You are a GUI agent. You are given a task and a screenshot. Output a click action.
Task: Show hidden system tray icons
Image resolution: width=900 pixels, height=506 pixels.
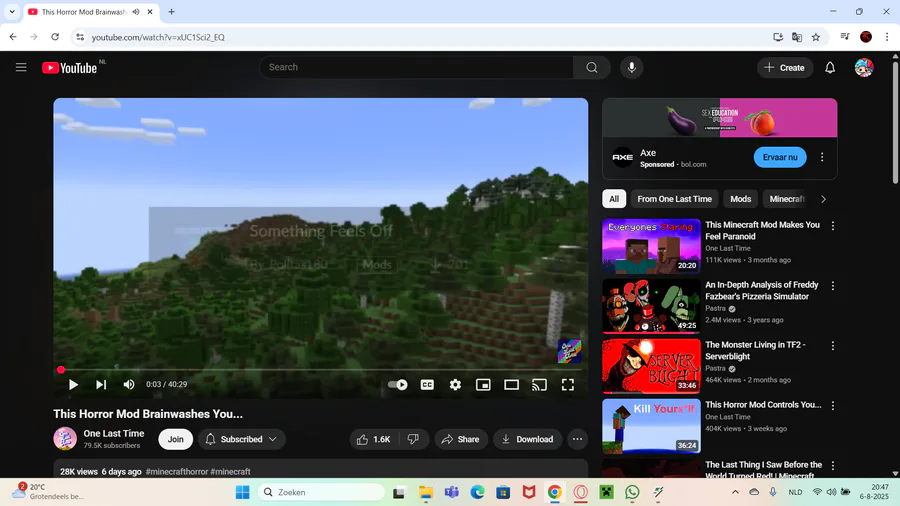(x=735, y=492)
